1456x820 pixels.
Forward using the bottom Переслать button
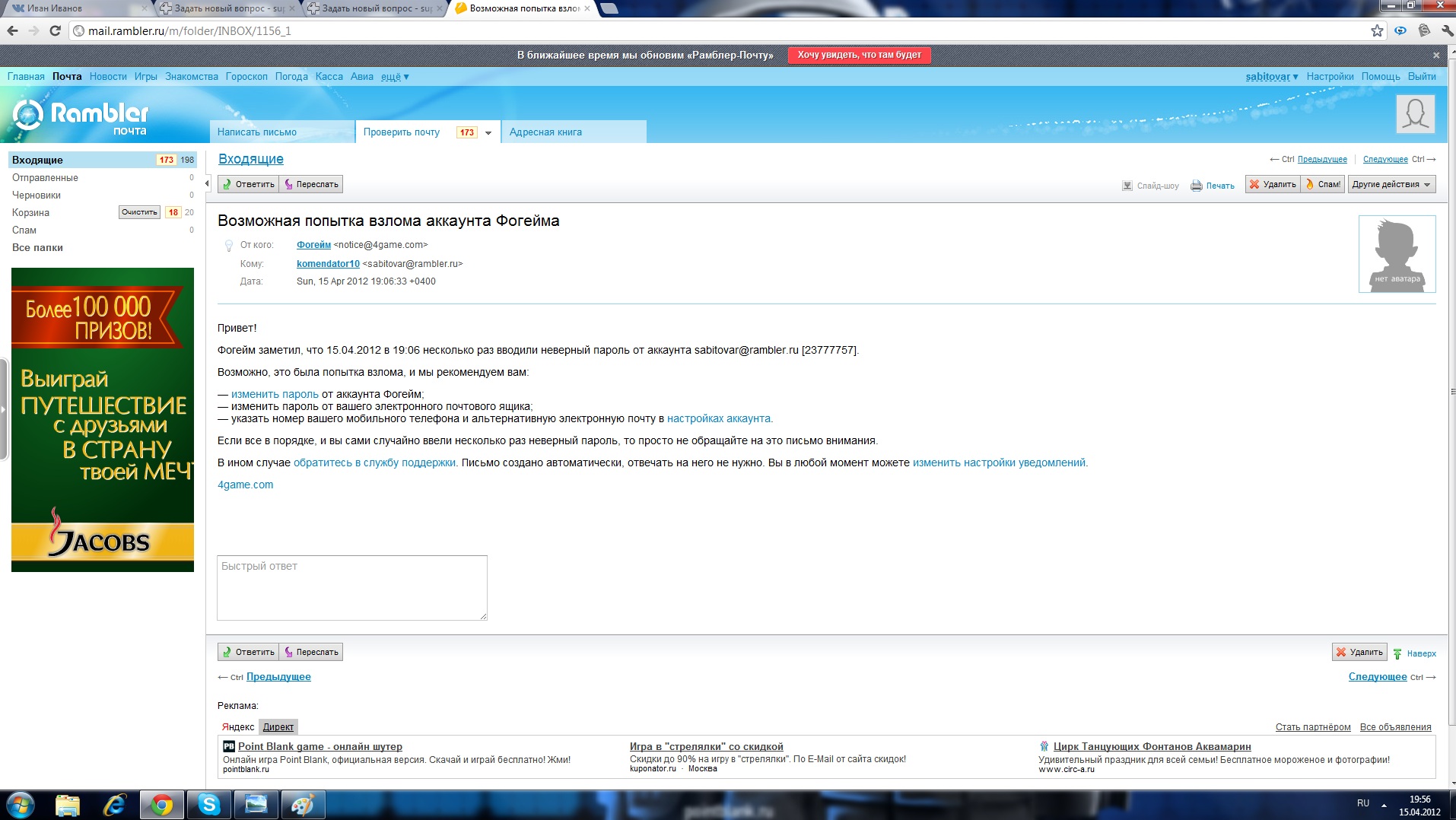coord(311,652)
